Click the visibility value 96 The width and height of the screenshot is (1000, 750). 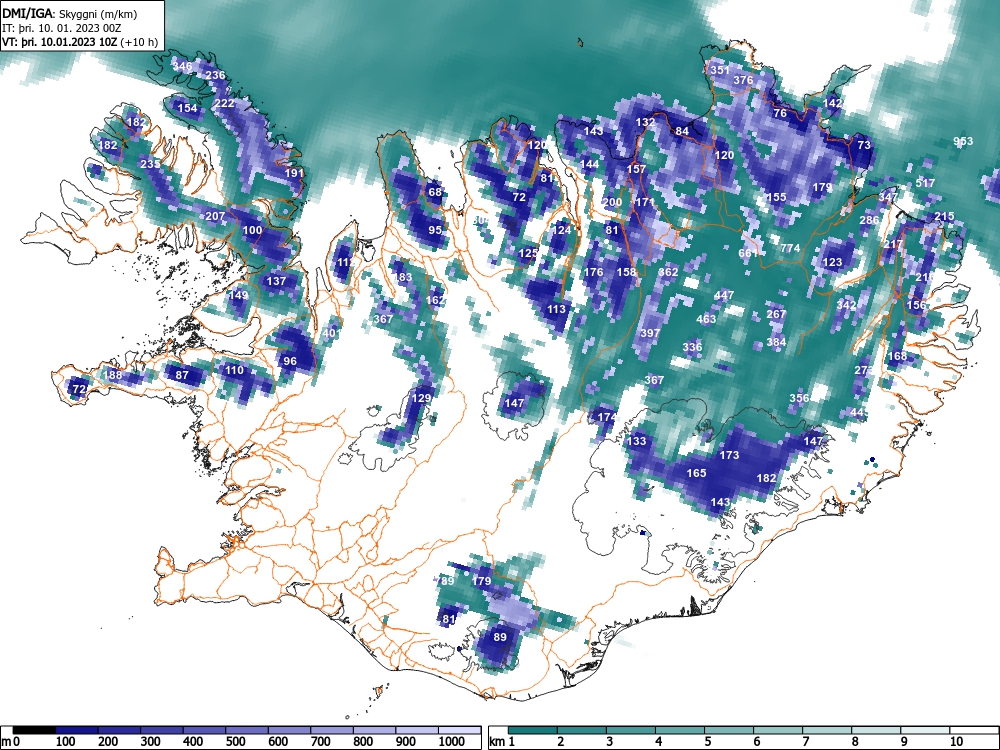(290, 361)
